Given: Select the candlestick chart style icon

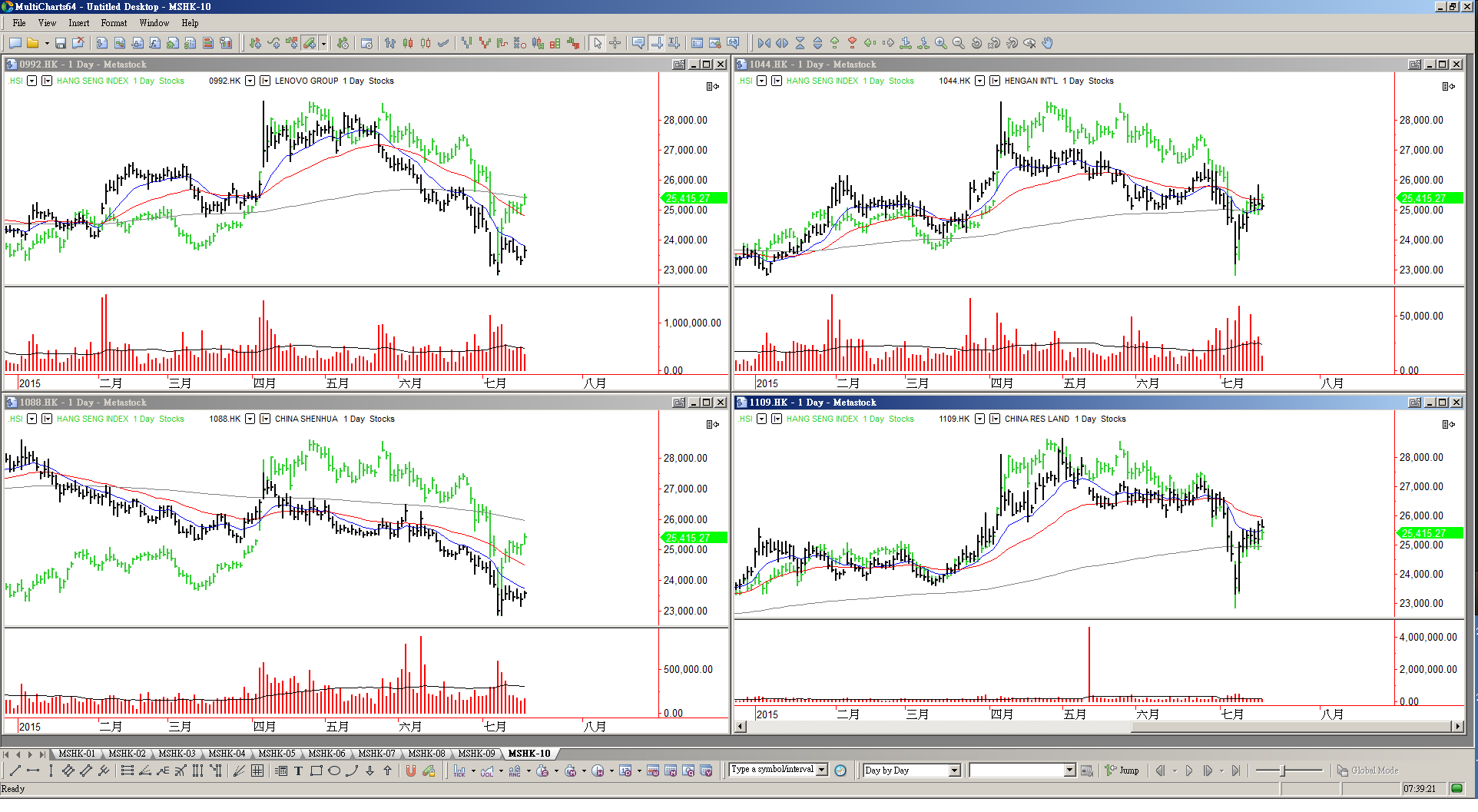Looking at the screenshot, I should [408, 44].
